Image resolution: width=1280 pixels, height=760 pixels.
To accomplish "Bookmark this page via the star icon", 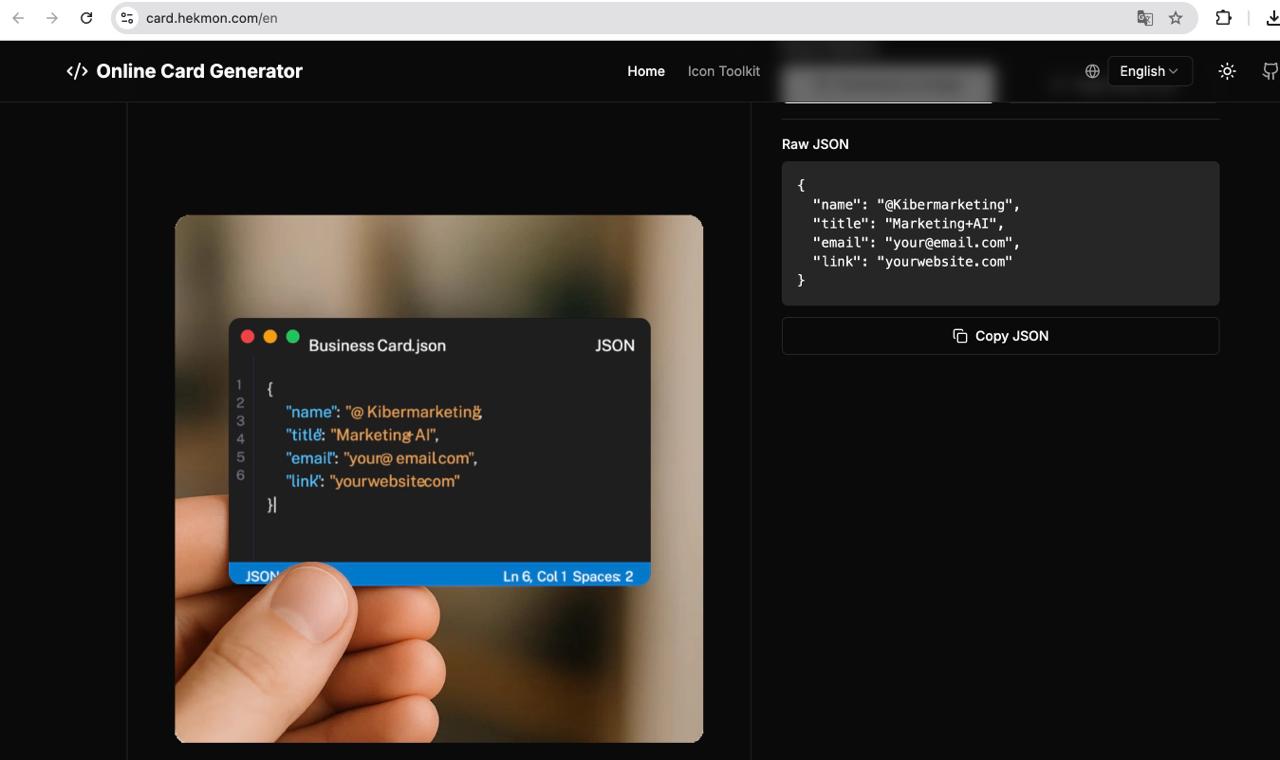I will 1176,18.
